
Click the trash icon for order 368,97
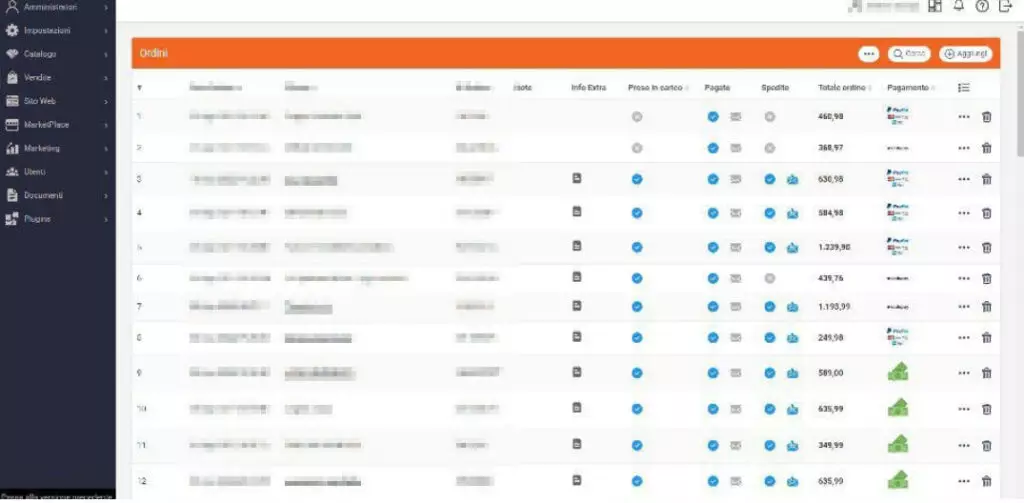[x=986, y=148]
